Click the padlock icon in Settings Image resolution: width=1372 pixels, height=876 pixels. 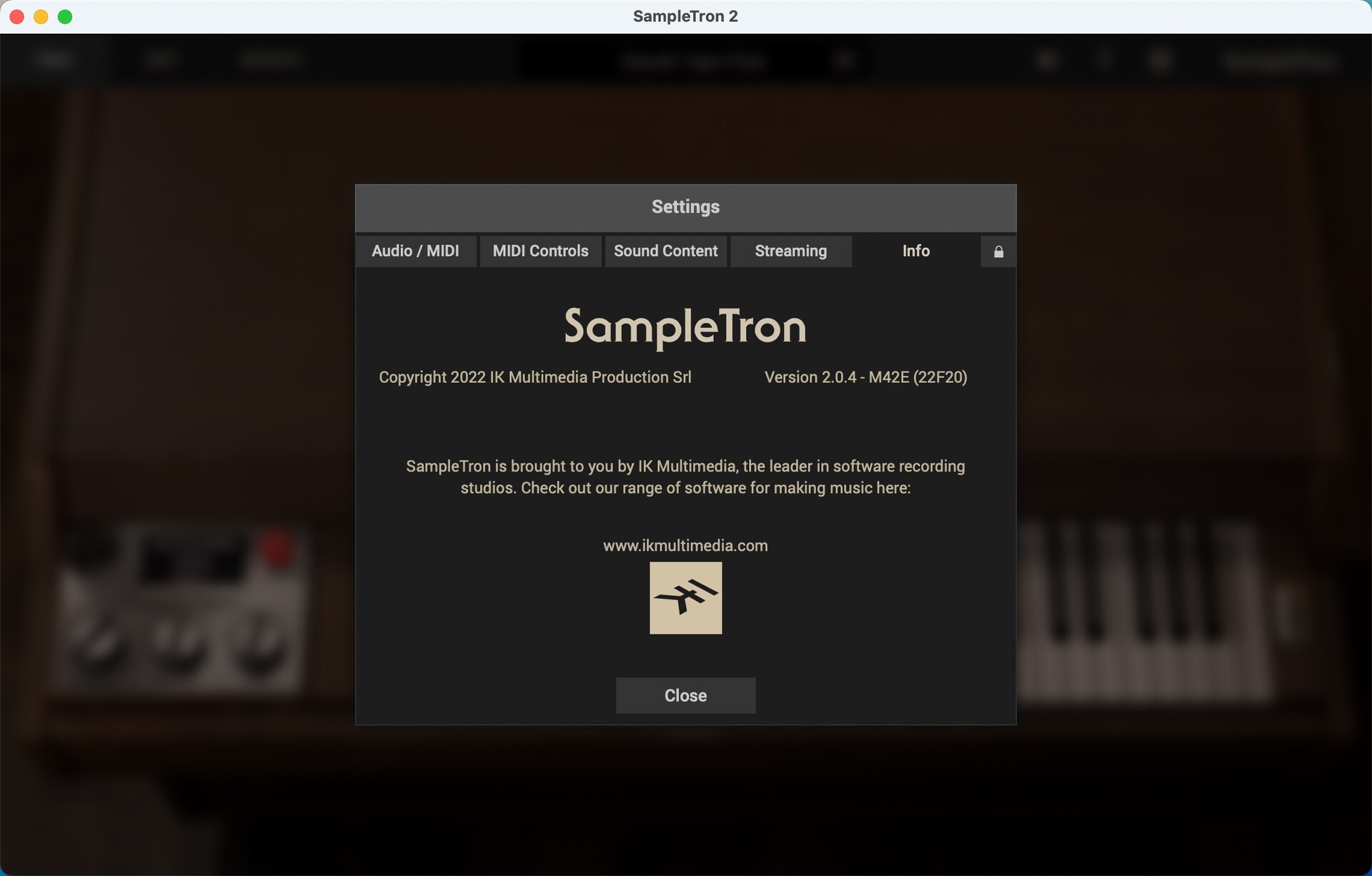click(x=998, y=252)
